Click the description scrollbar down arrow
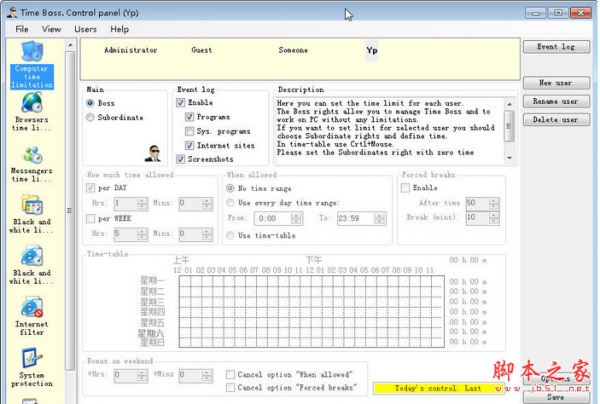Screen dimensions: 600x404 click(x=509, y=157)
